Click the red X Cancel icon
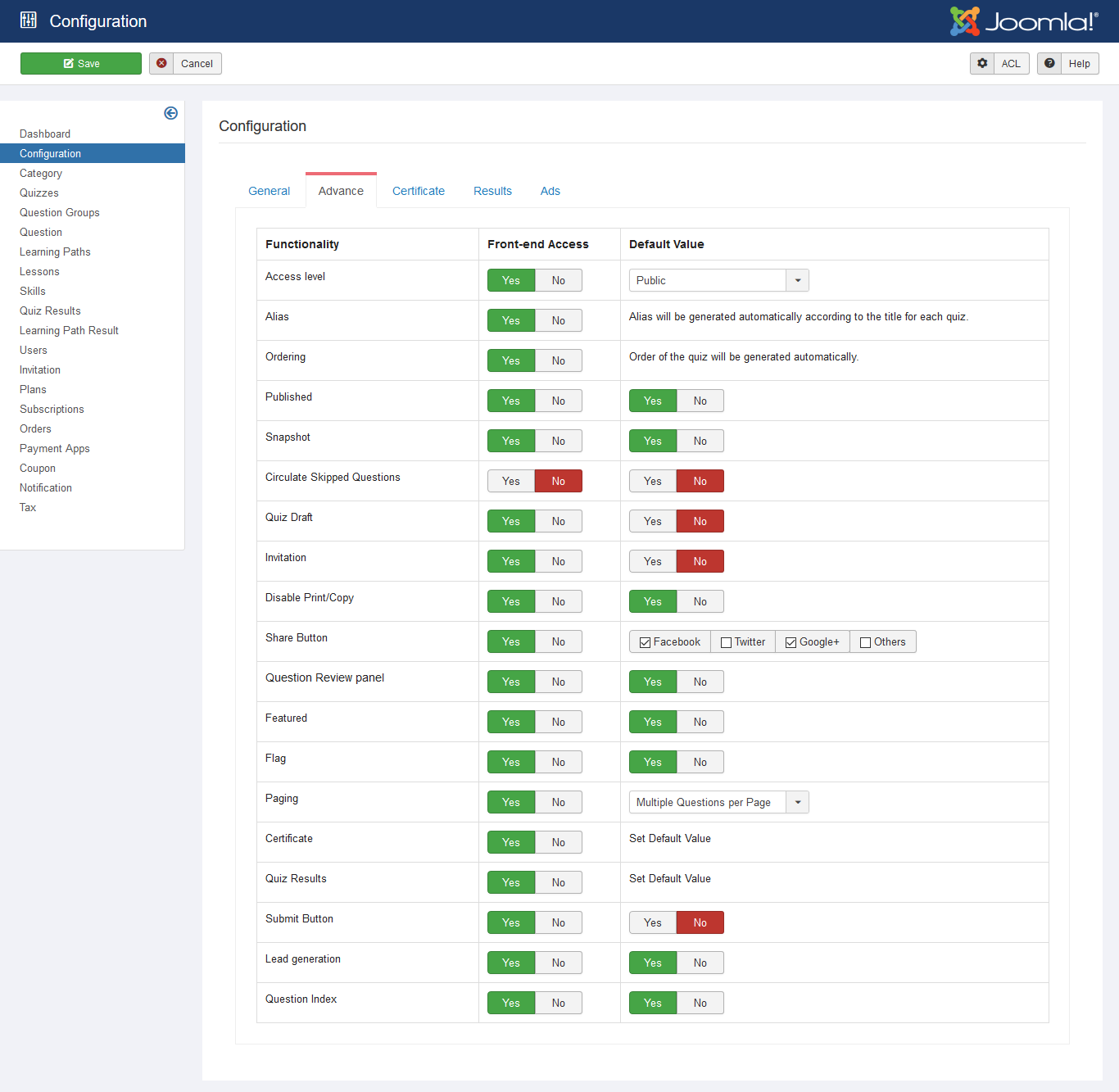The width and height of the screenshot is (1119, 1092). [x=161, y=63]
